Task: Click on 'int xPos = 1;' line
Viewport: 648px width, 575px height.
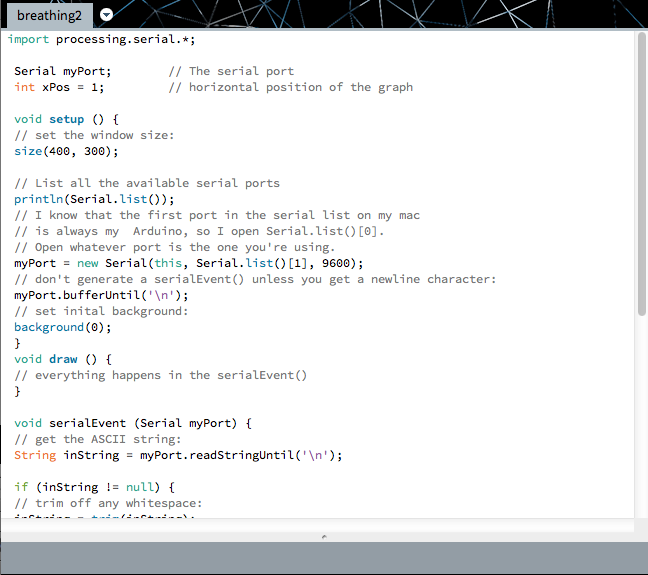Action: [x=59, y=87]
